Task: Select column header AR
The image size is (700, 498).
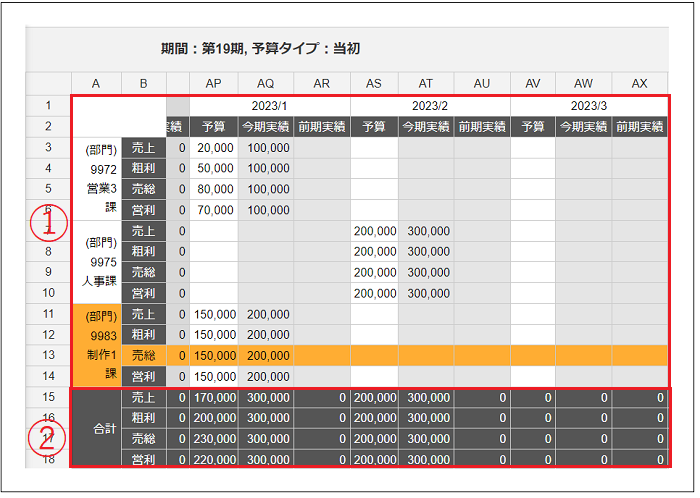Action: pyautogui.click(x=322, y=83)
